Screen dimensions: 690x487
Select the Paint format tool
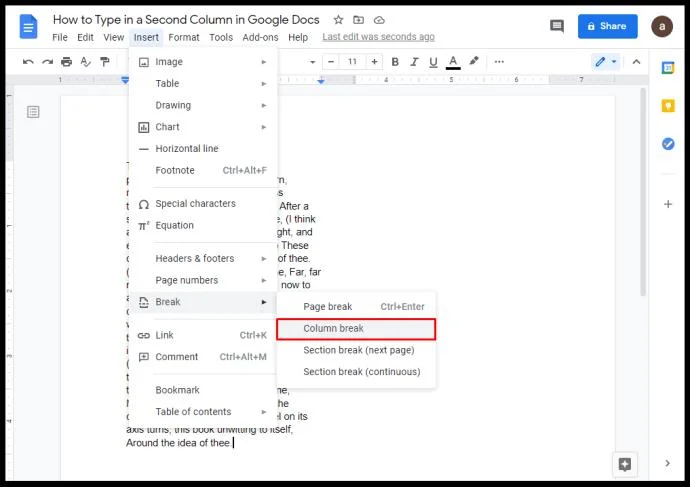(105, 62)
